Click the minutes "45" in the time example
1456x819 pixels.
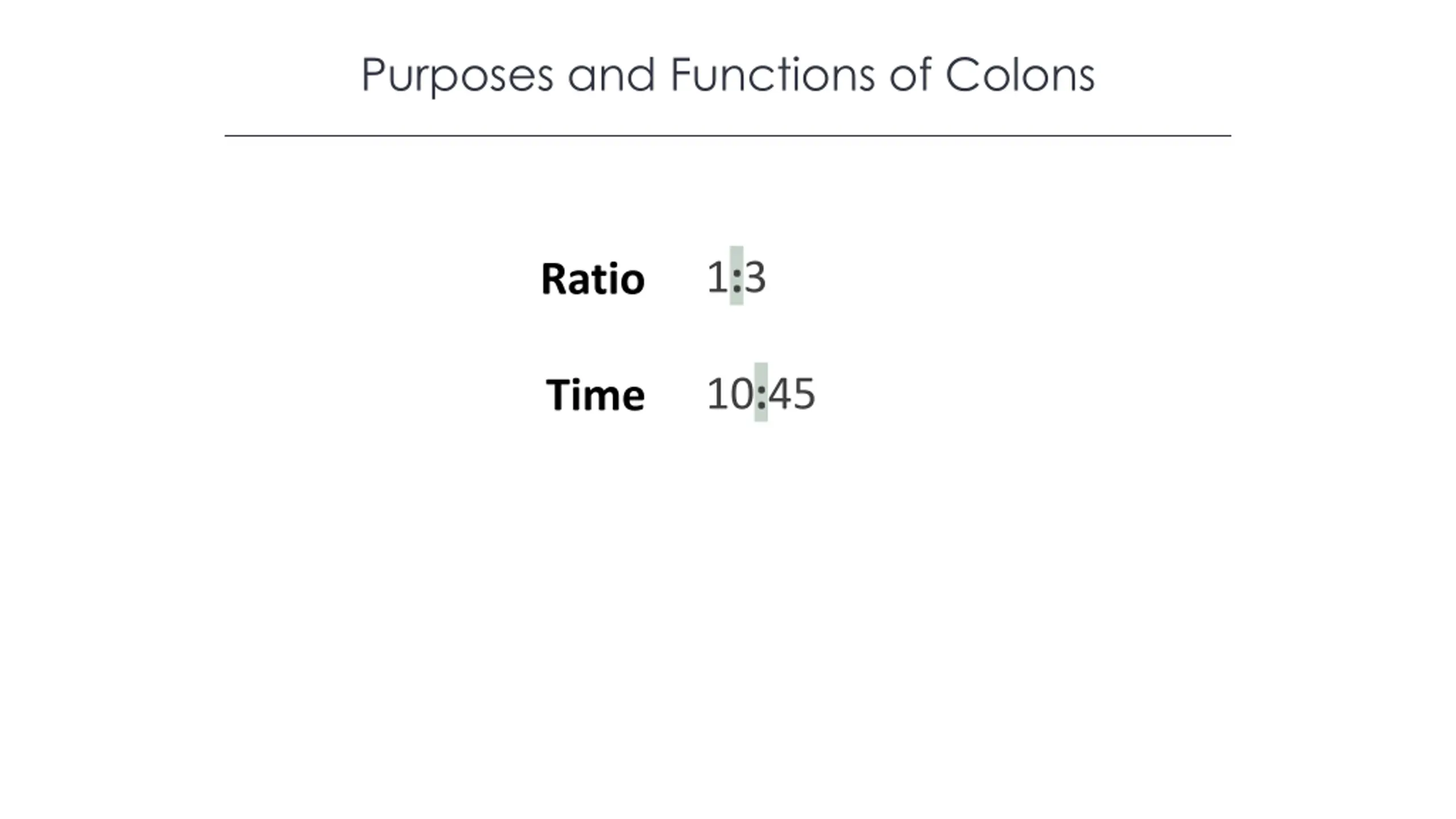[792, 393]
